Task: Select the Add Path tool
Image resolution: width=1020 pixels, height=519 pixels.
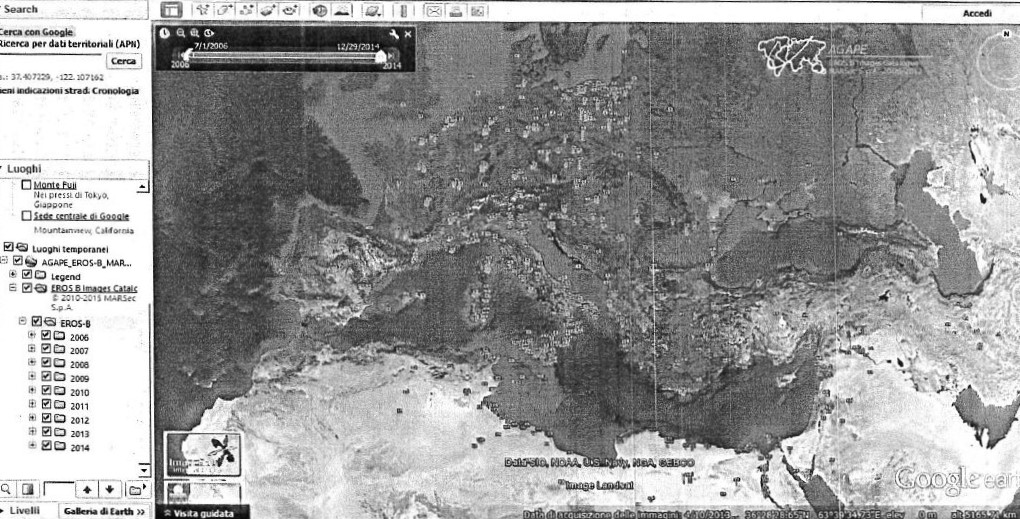Action: (x=247, y=10)
